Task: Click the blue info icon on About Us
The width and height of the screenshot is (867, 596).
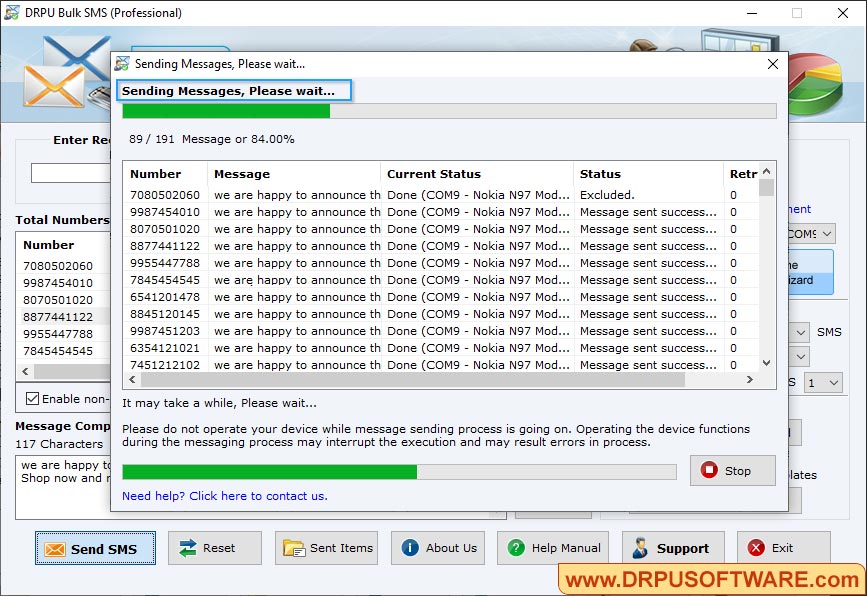Action: [410, 548]
